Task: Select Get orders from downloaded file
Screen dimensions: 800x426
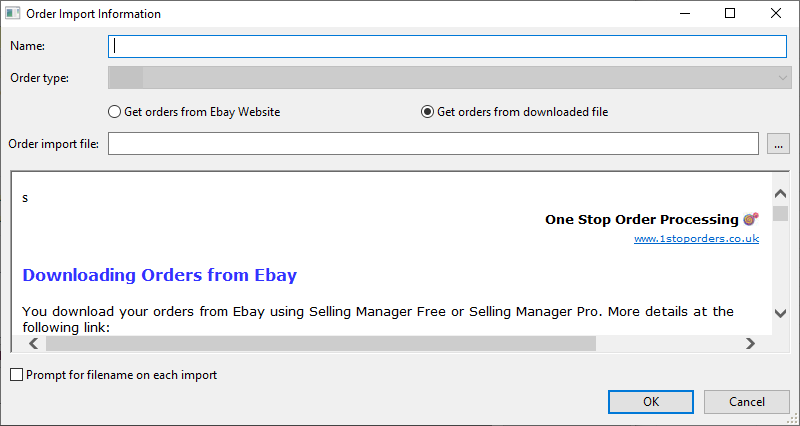Action: click(514, 112)
